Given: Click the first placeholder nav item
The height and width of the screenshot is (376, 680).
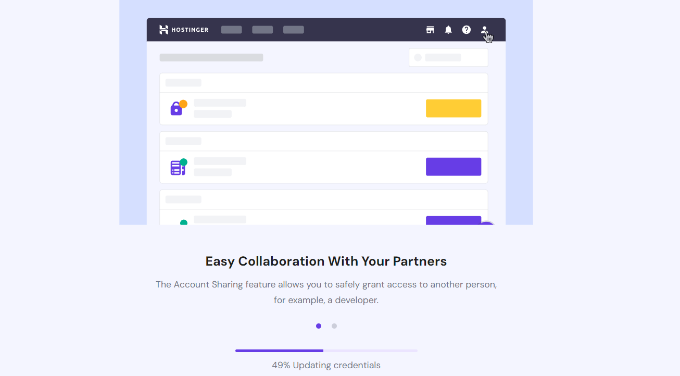Looking at the screenshot, I should [232, 29].
